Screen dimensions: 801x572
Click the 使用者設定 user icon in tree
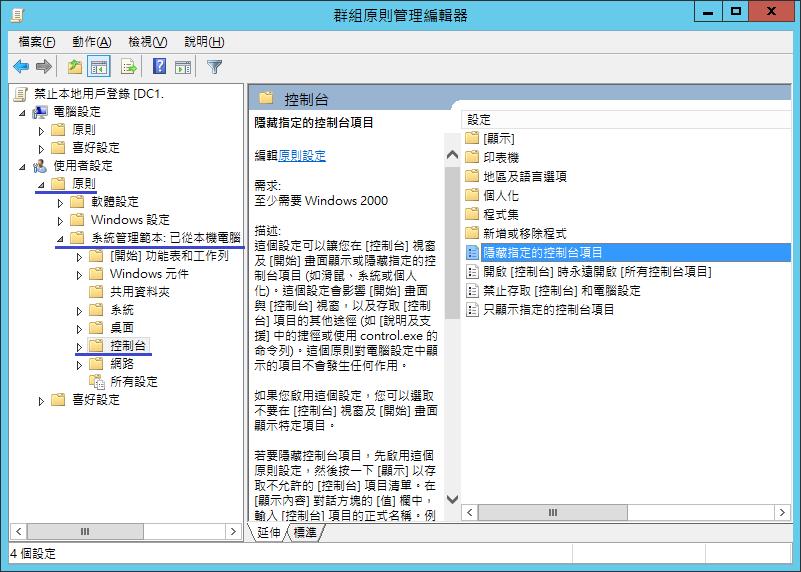pyautogui.click(x=40, y=165)
